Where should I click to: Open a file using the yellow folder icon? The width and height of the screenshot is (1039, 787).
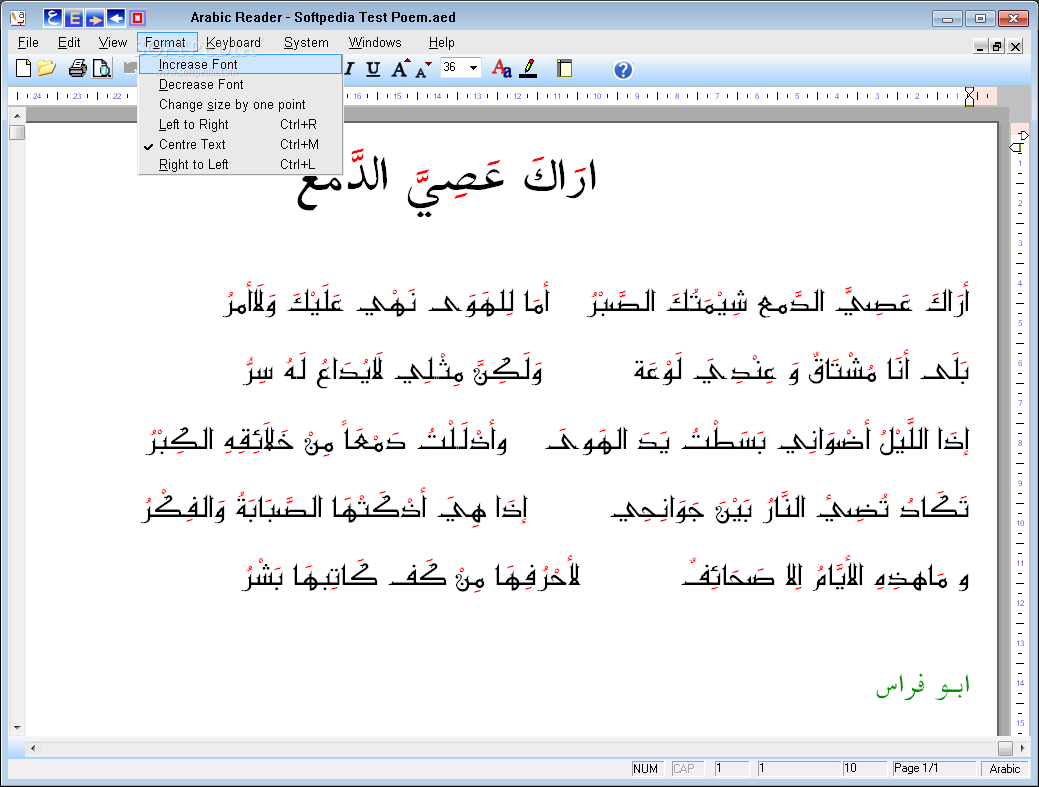pos(46,68)
